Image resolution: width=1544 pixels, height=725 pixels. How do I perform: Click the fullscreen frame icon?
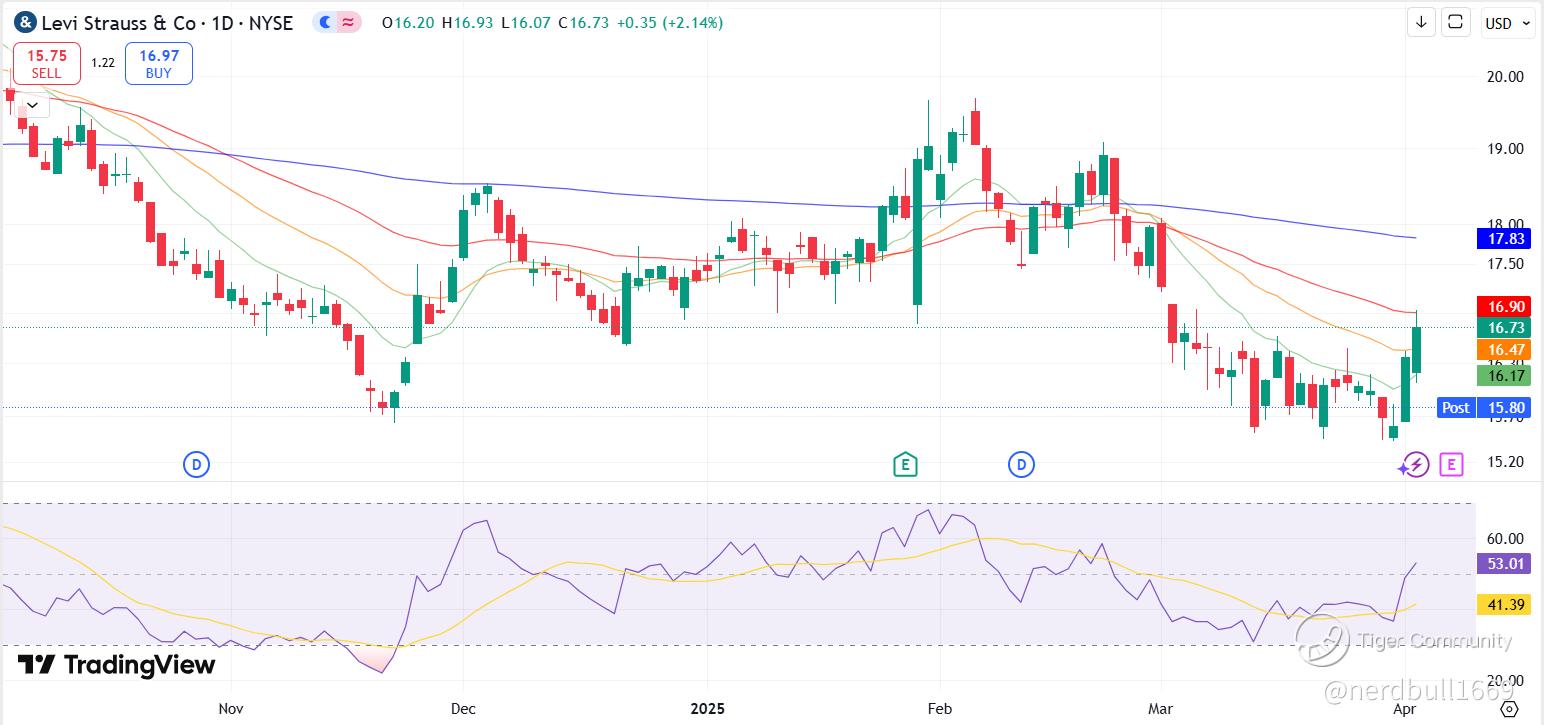[x=1455, y=22]
